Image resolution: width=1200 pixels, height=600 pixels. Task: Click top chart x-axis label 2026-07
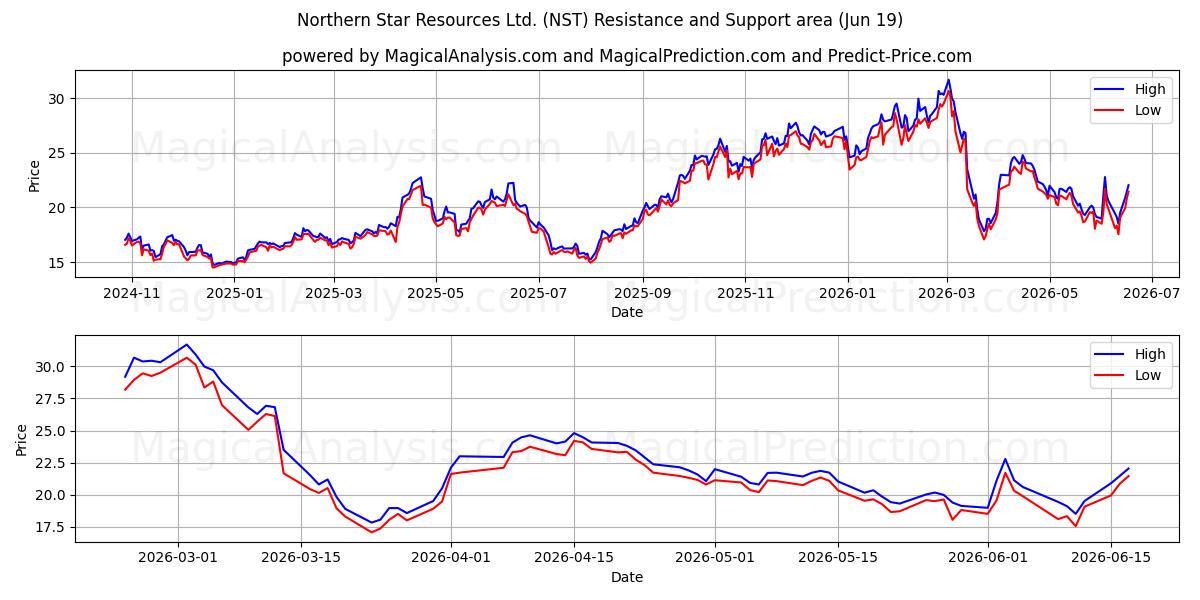pyautogui.click(x=1152, y=294)
